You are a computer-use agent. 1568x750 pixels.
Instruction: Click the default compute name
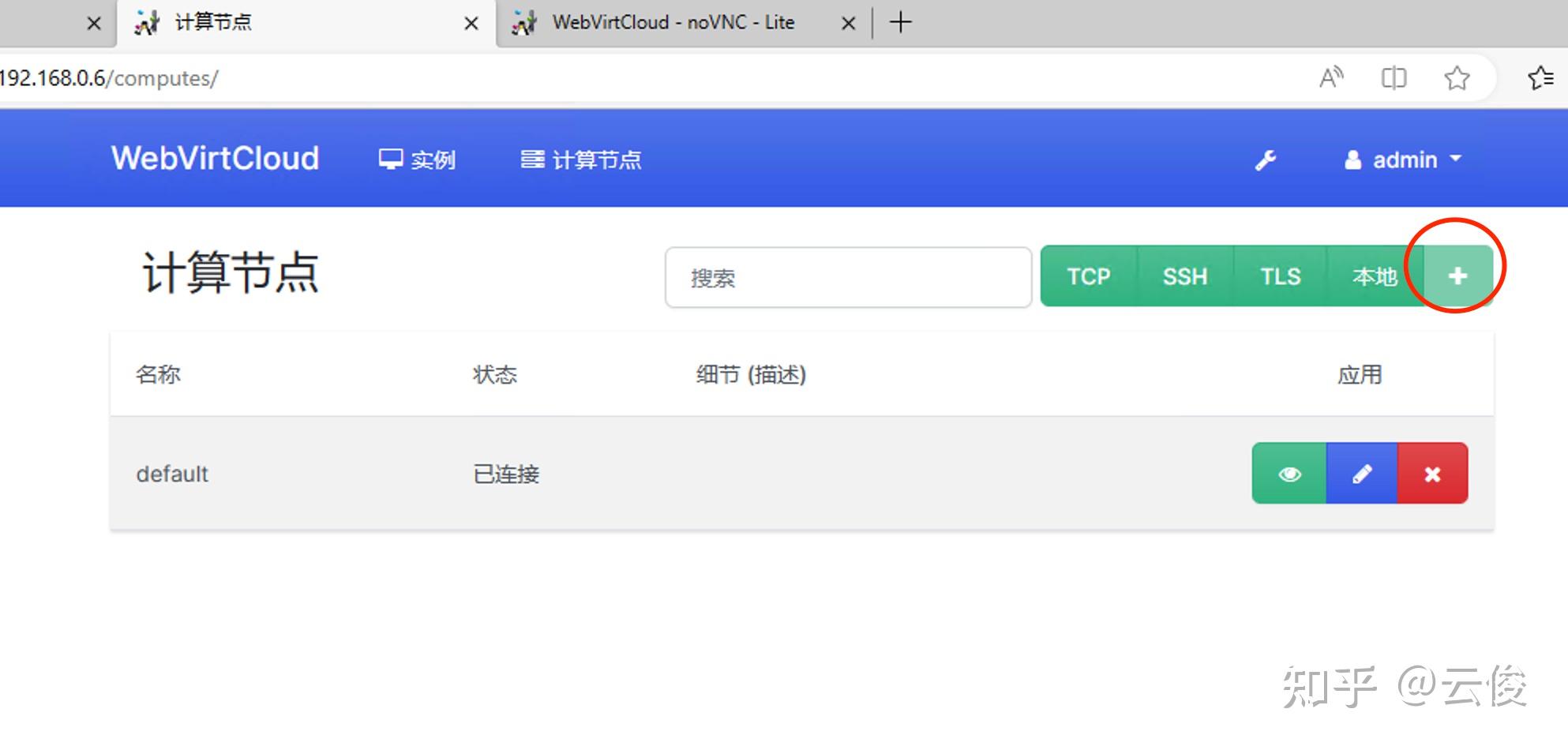tap(172, 474)
